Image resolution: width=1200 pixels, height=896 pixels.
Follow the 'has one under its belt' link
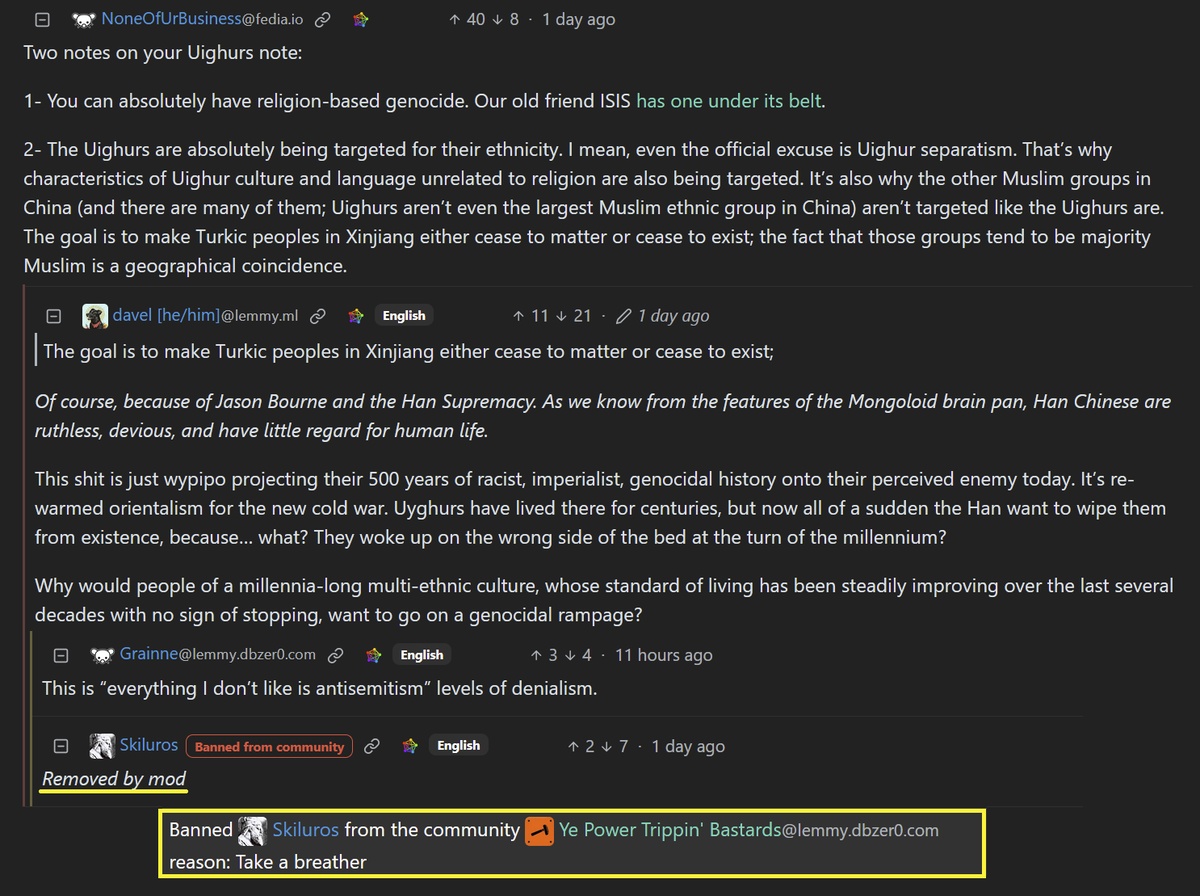tap(730, 101)
